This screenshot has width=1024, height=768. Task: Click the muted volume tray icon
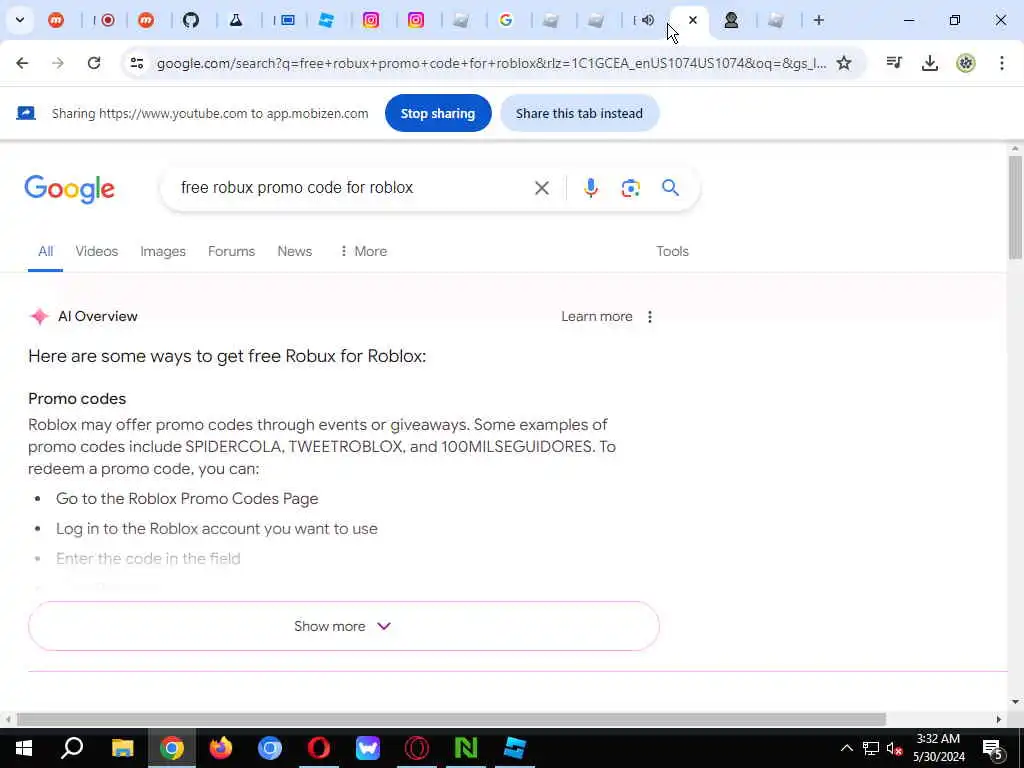click(895, 748)
